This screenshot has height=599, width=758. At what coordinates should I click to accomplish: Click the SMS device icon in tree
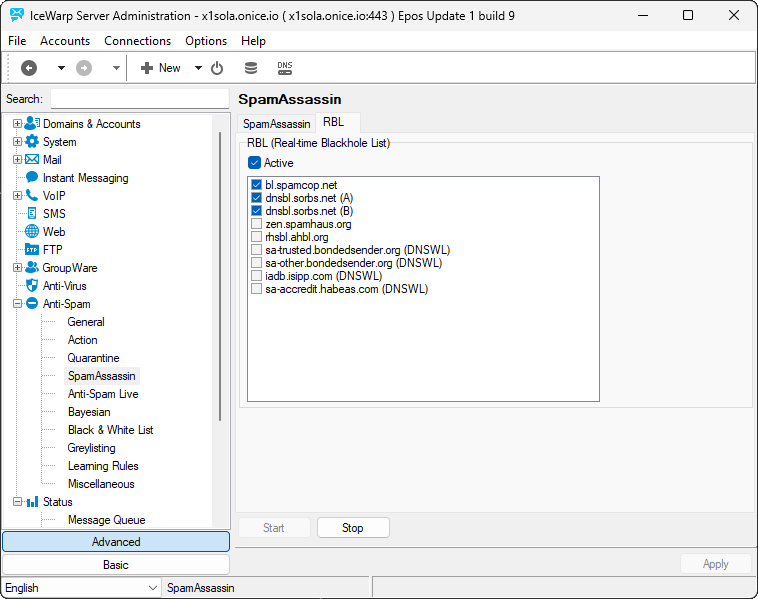pyautogui.click(x=32, y=213)
